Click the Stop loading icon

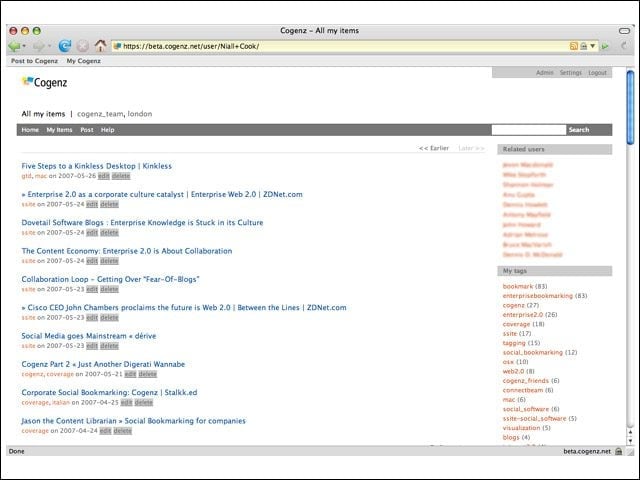83,46
